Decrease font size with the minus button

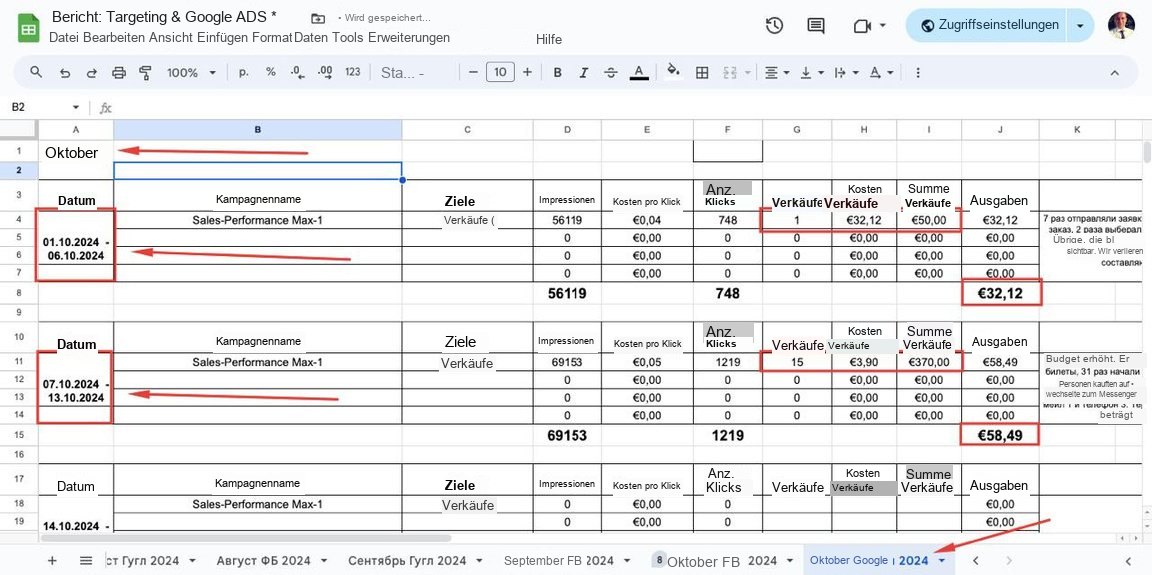(x=473, y=72)
